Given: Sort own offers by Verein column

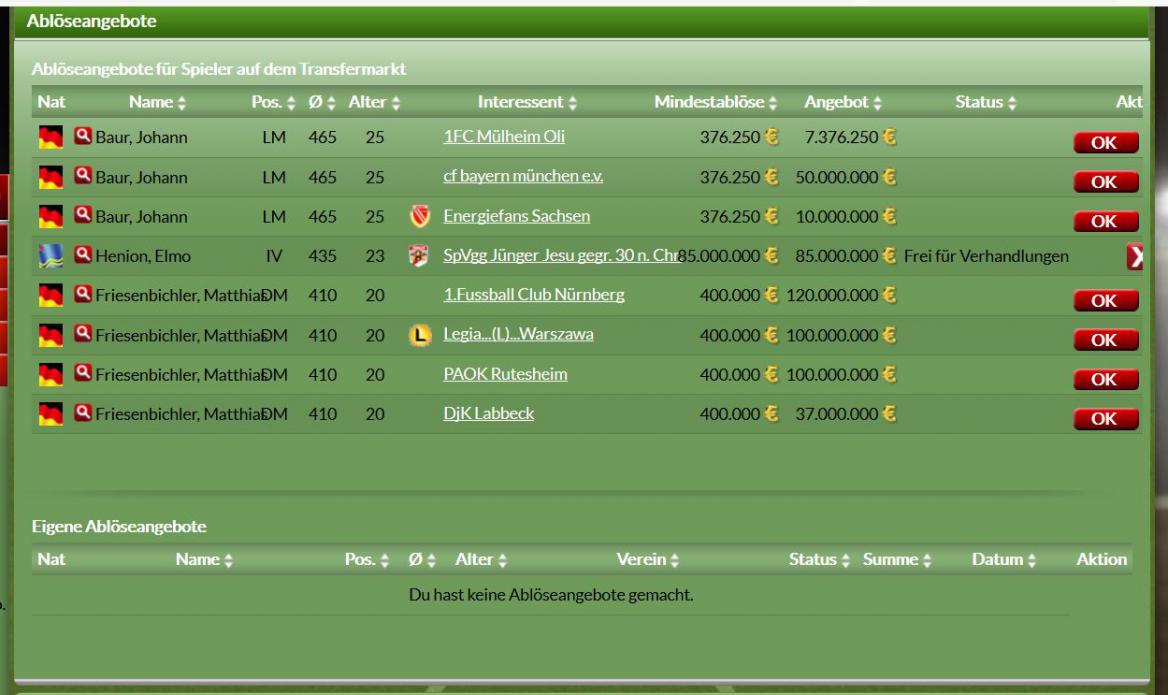Looking at the screenshot, I should pyautogui.click(x=654, y=561).
